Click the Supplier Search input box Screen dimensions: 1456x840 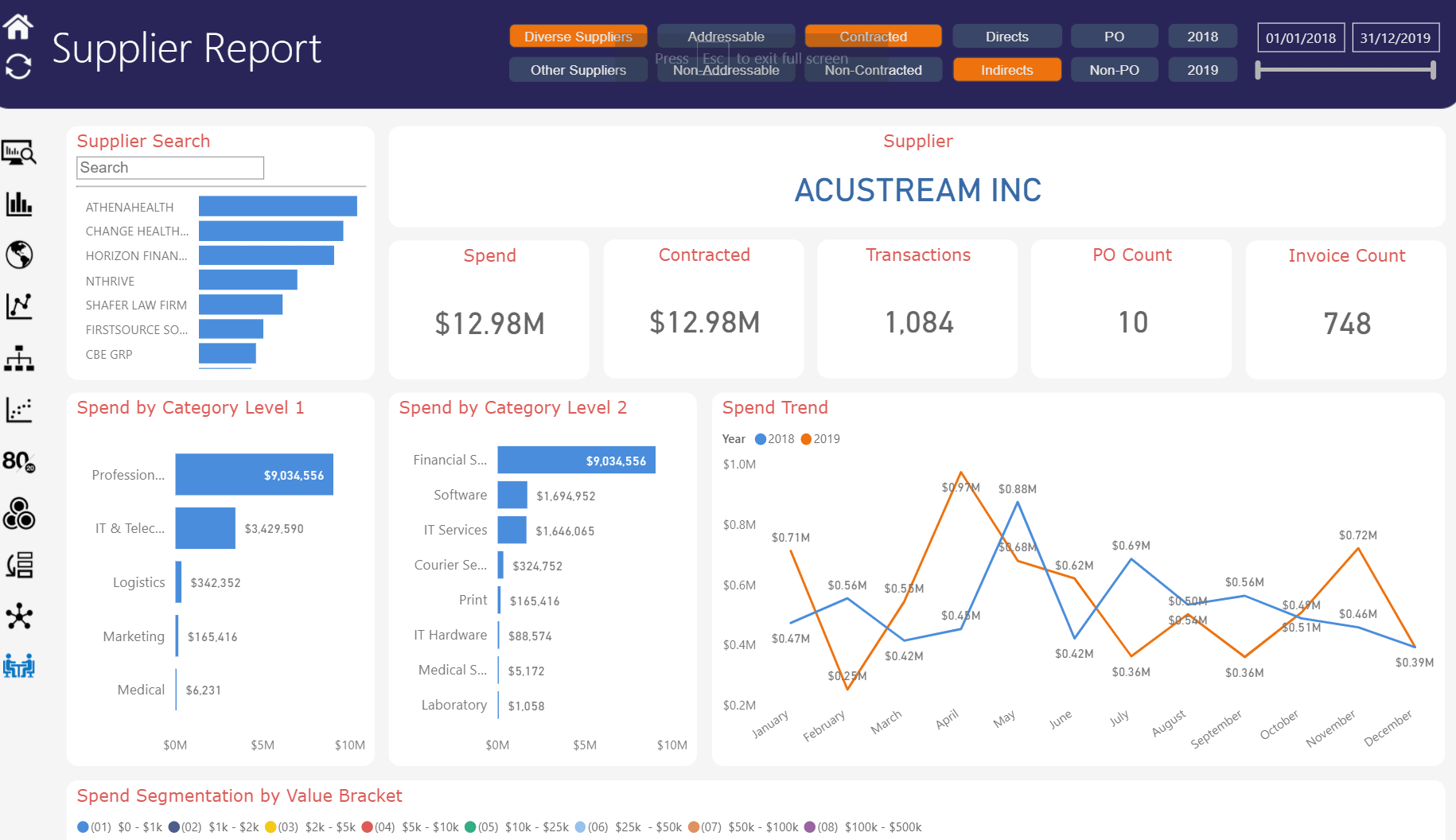pos(170,168)
